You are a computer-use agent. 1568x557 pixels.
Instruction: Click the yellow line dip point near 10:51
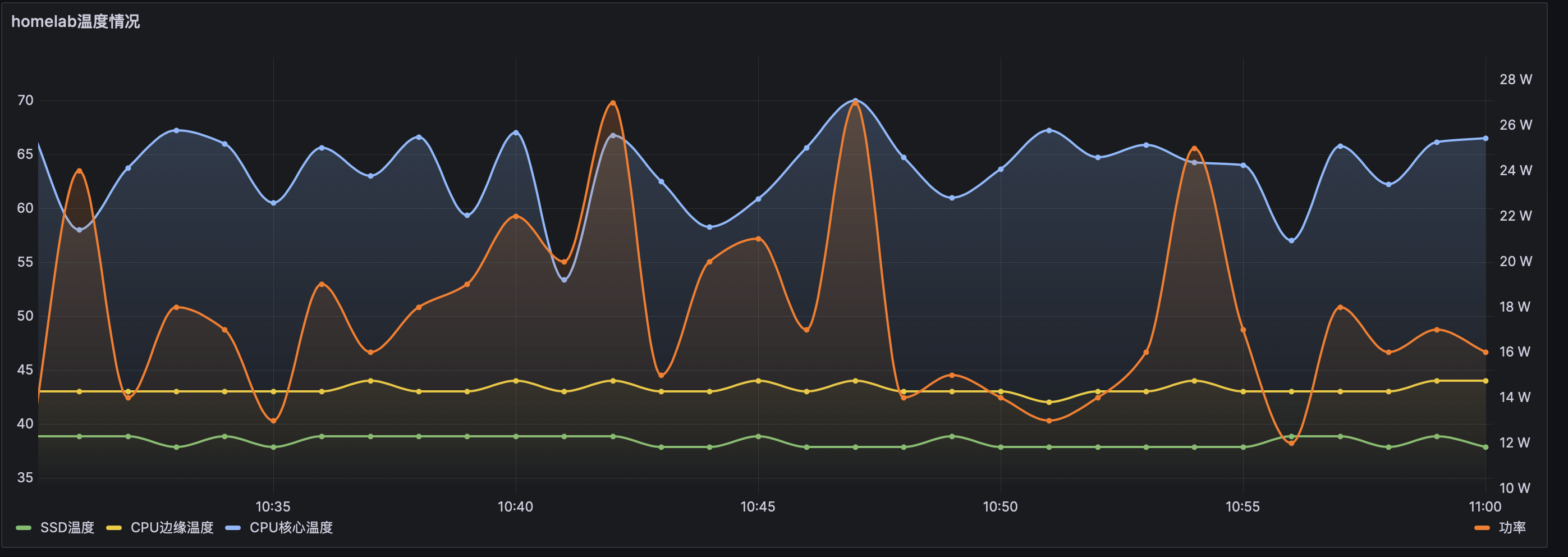(1049, 402)
